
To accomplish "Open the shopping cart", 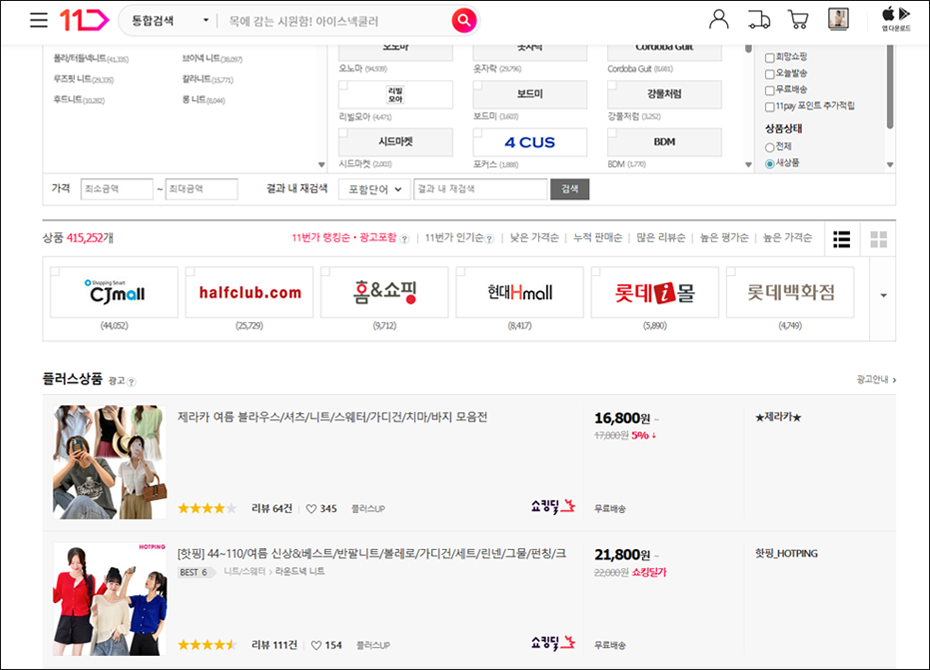I will [x=798, y=19].
